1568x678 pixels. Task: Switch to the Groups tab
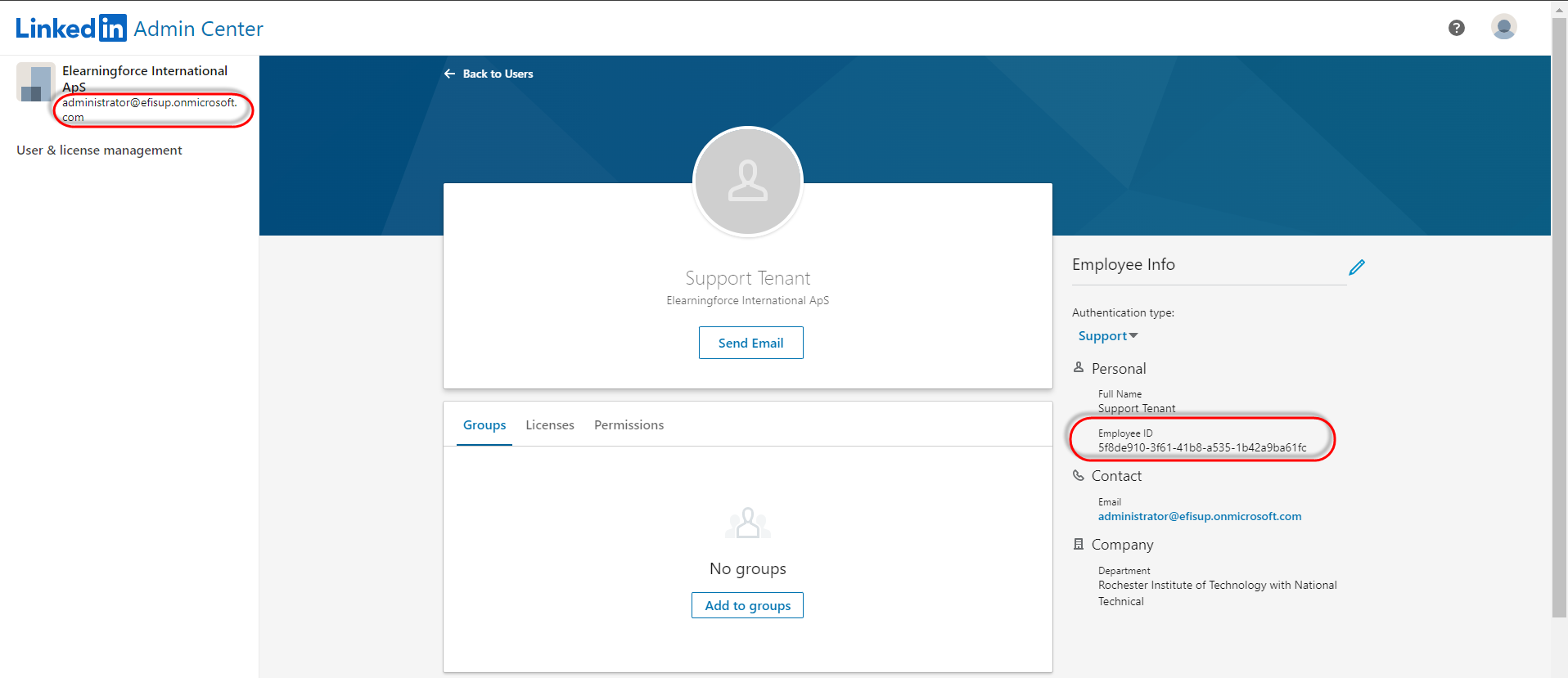[484, 425]
